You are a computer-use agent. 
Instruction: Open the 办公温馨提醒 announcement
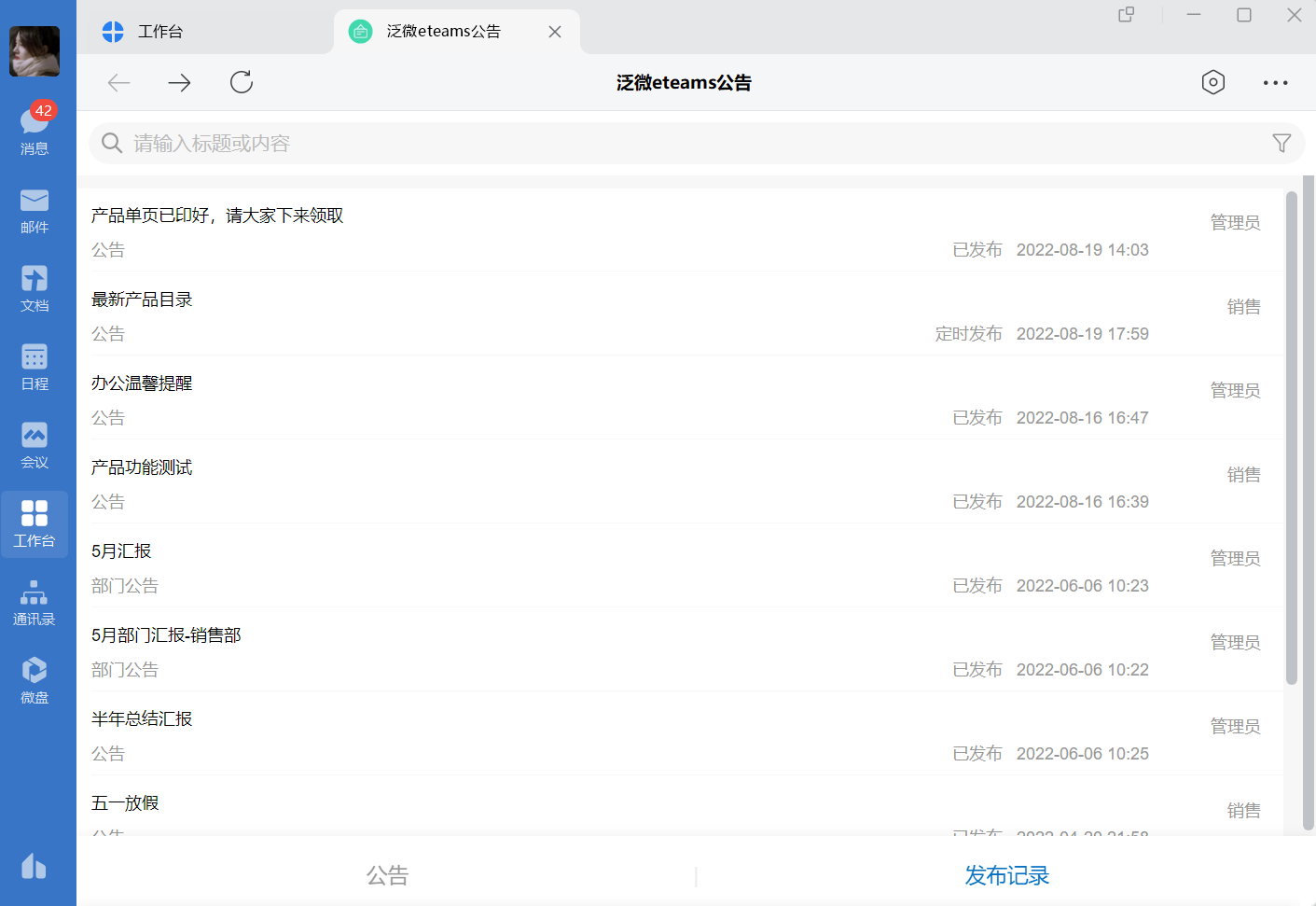142,383
